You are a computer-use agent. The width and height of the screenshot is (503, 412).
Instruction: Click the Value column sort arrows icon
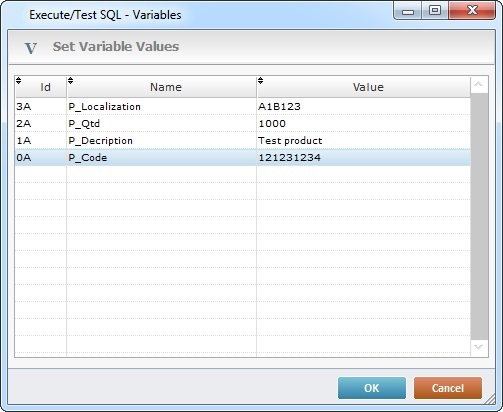tap(260, 80)
